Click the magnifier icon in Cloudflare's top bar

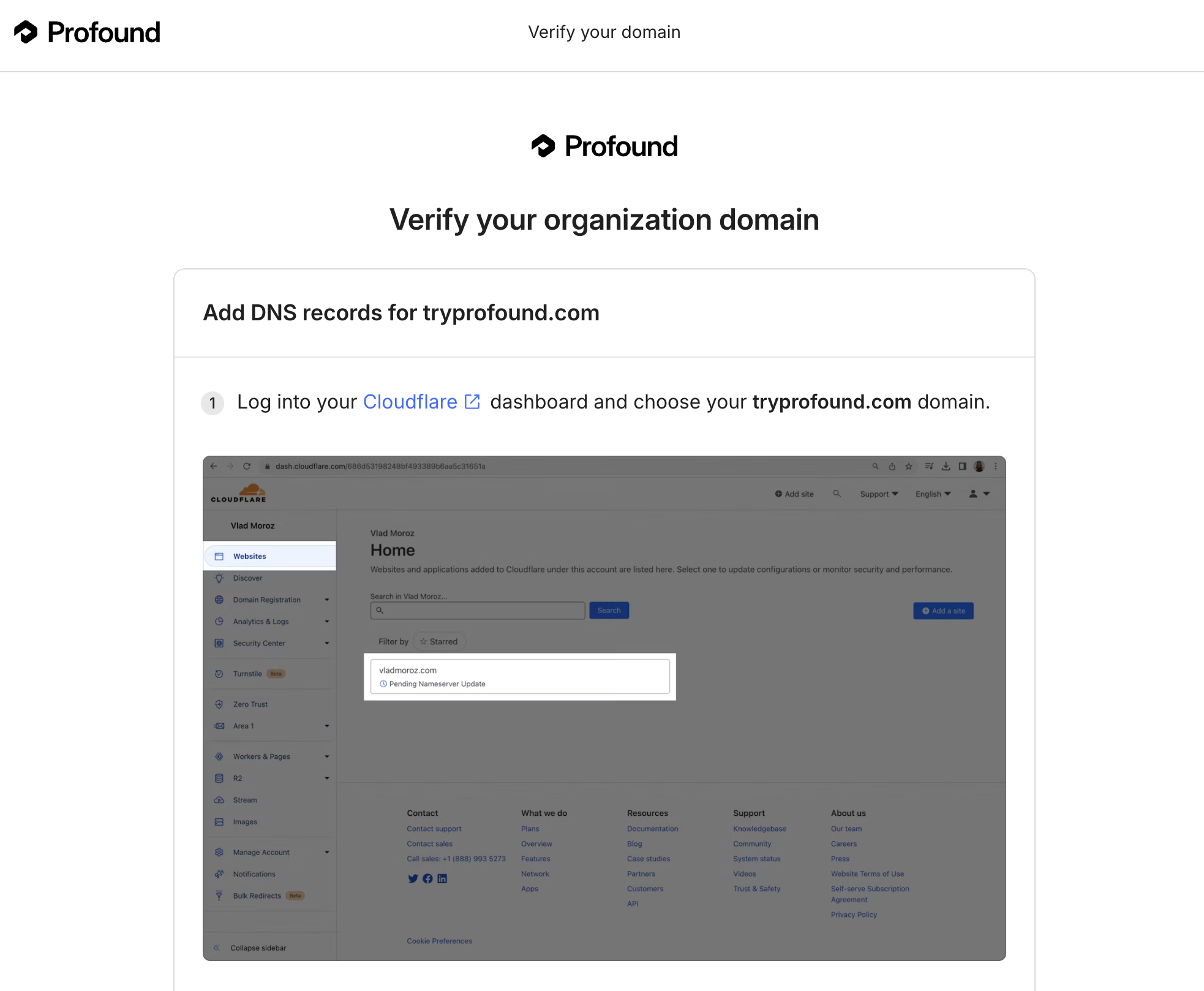(x=837, y=494)
